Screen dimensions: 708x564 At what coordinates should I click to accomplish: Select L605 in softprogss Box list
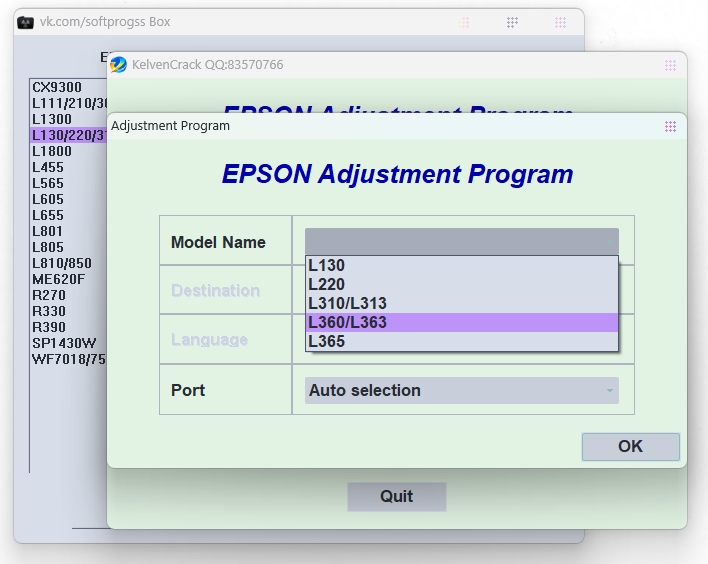pyautogui.click(x=69, y=199)
